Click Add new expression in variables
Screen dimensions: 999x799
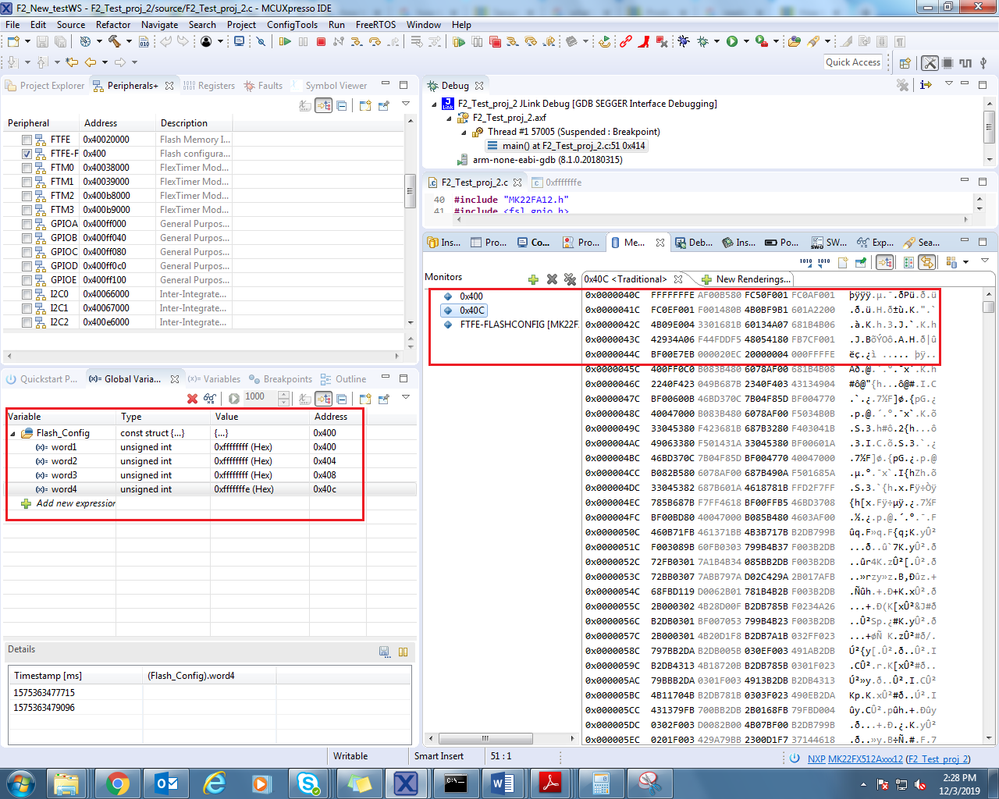pyautogui.click(x=68, y=503)
